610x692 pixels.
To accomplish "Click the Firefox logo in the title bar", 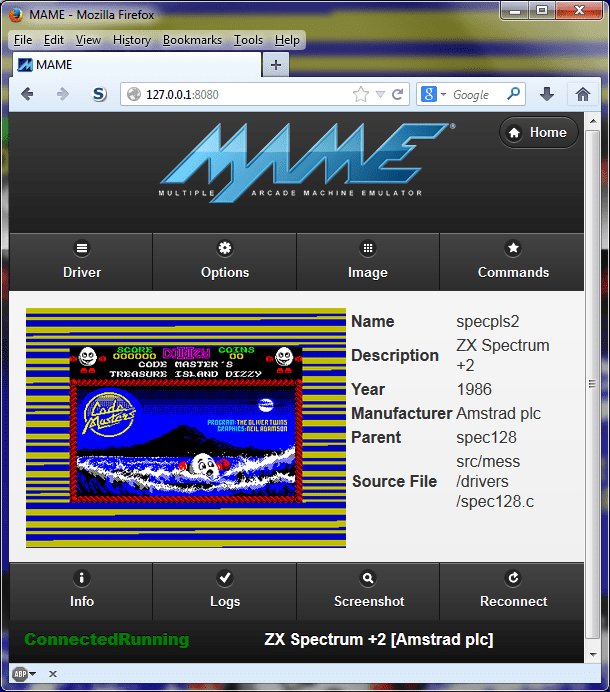I will pyautogui.click(x=16, y=15).
